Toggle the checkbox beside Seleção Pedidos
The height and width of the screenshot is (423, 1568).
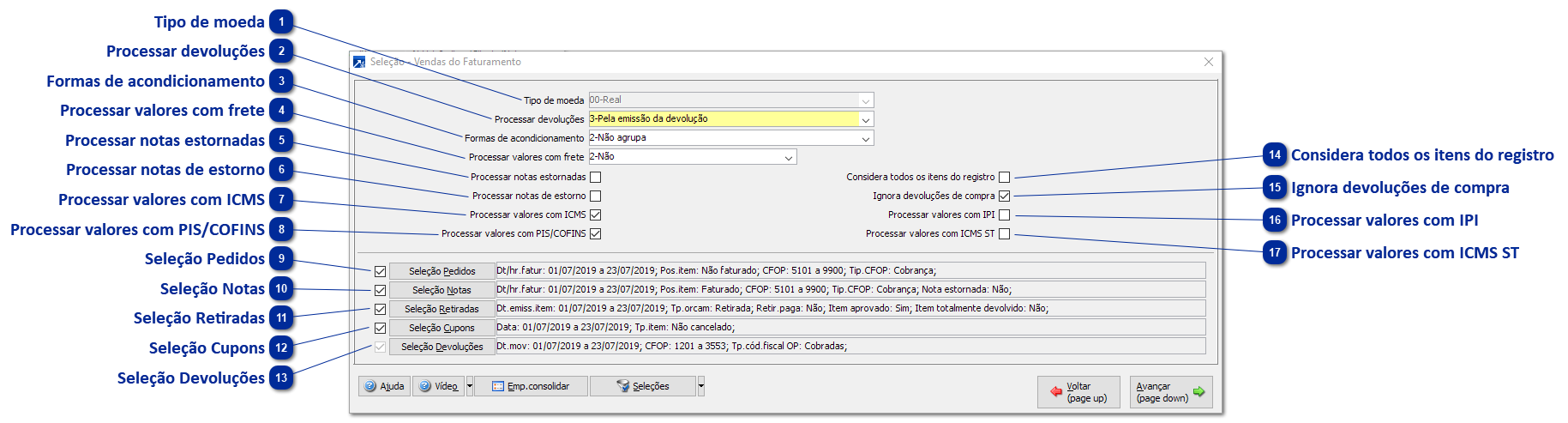point(380,271)
